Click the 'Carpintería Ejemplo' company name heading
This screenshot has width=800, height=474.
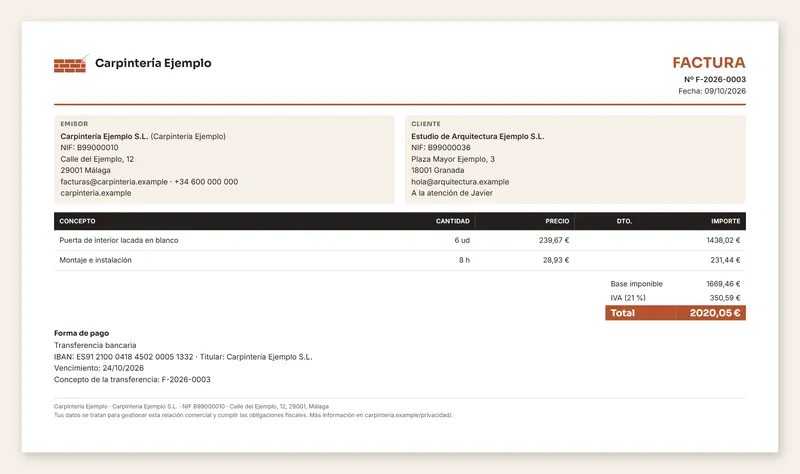153,63
